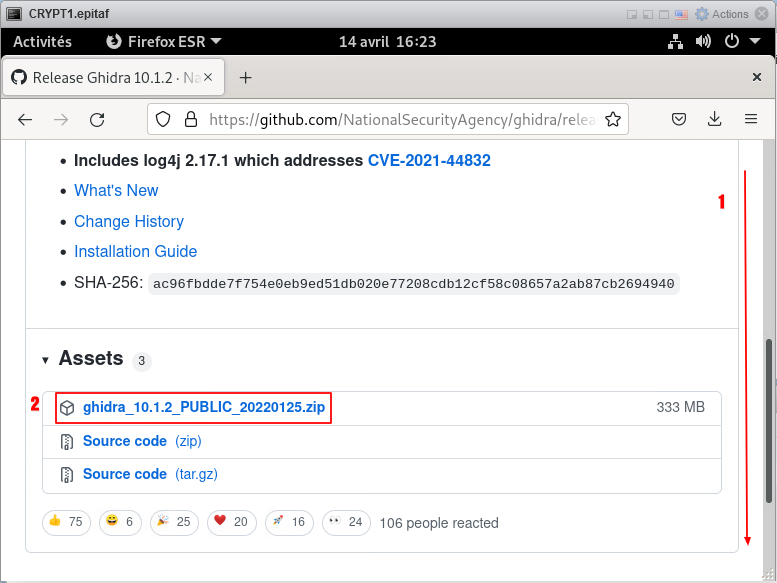Click the Firefox back navigation arrow
Image resolution: width=777 pixels, height=583 pixels.
point(25,120)
